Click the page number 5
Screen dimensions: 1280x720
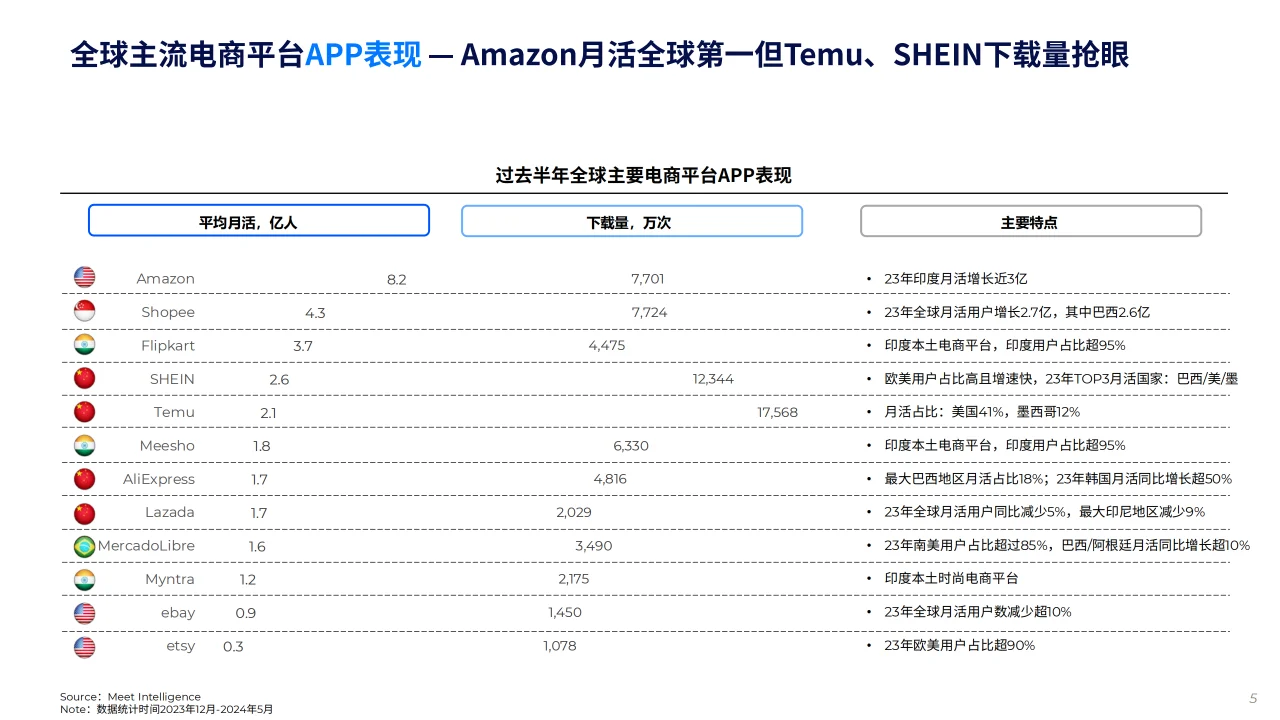[1253, 698]
